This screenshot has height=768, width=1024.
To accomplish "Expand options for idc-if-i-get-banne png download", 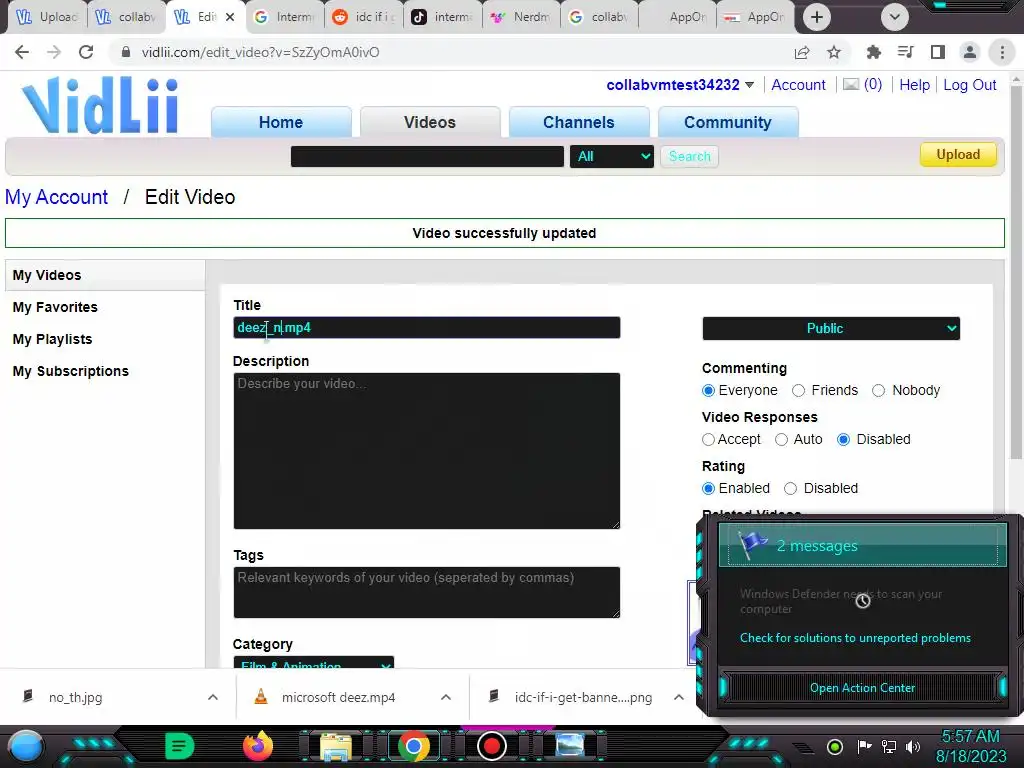I will [x=679, y=697].
